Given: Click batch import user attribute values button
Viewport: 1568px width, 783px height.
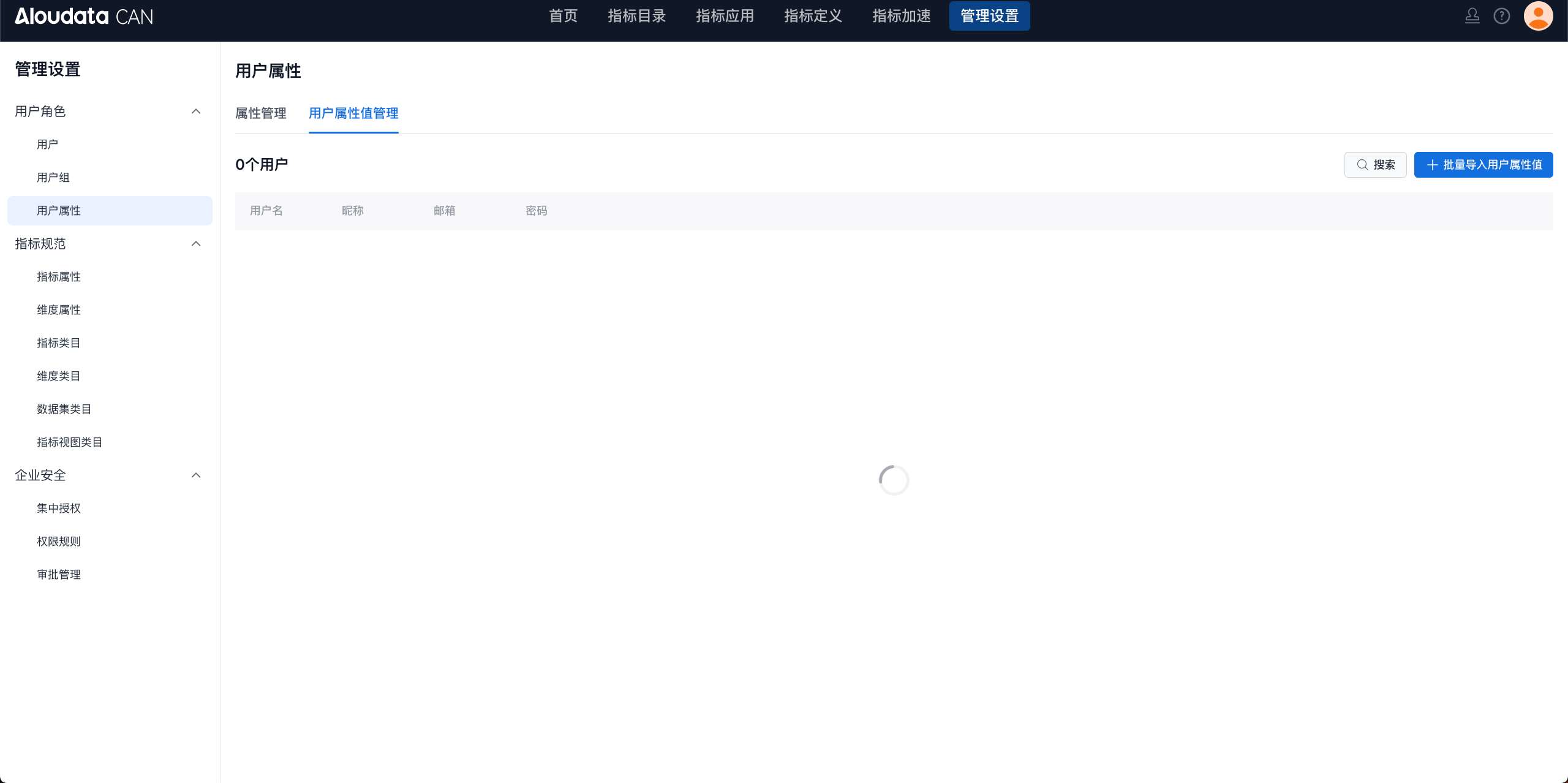Looking at the screenshot, I should tap(1483, 165).
